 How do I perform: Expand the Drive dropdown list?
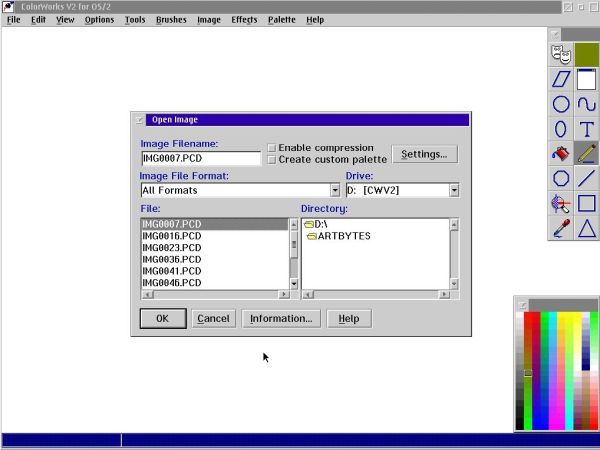(x=454, y=190)
